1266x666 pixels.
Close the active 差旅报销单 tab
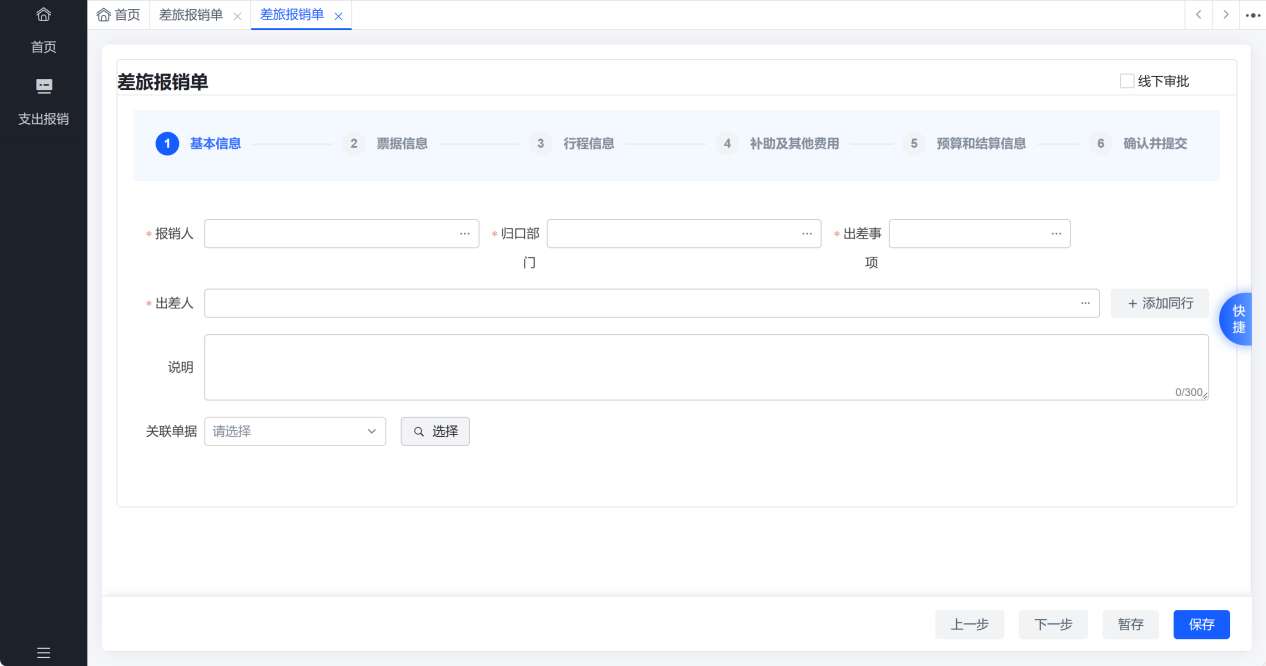[x=338, y=16]
